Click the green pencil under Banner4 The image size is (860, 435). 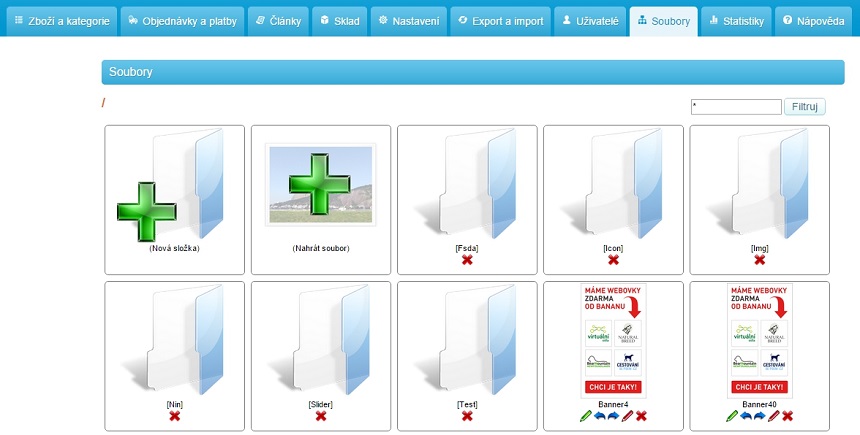586,416
